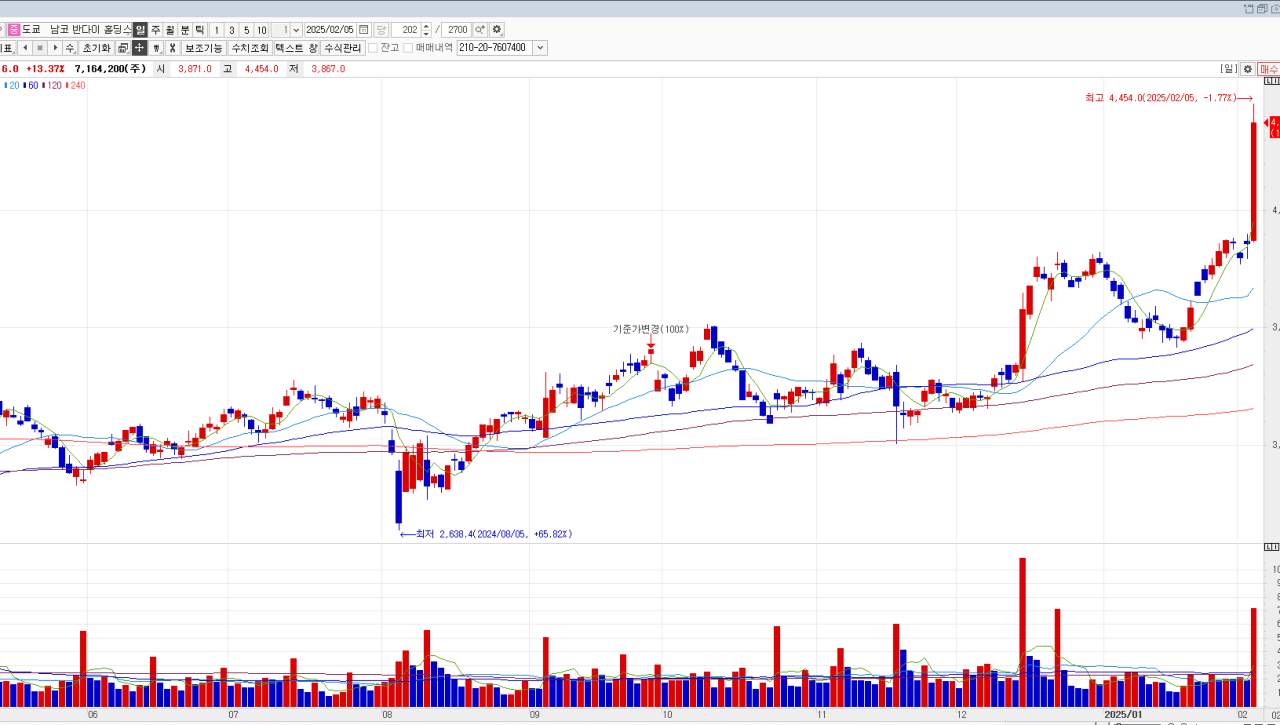This screenshot has height=725, width=1280.
Task: Enable the 잔고 checkbox
Action: (373, 48)
